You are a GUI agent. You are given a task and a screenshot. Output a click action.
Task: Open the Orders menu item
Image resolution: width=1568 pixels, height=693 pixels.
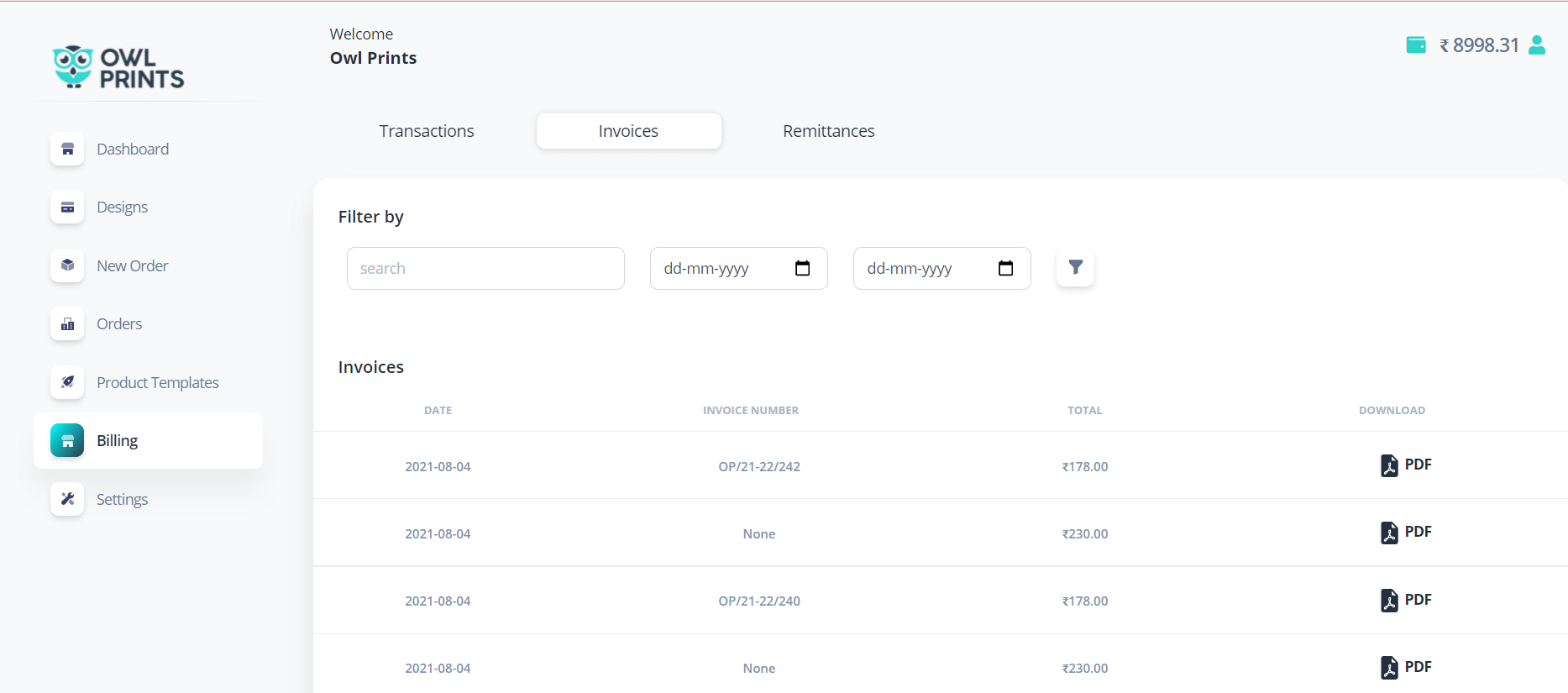[x=119, y=323]
